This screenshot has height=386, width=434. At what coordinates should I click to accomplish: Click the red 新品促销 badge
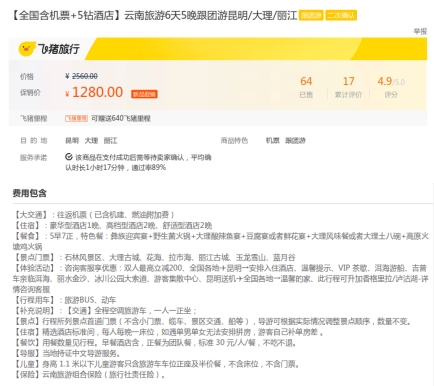click(x=144, y=94)
